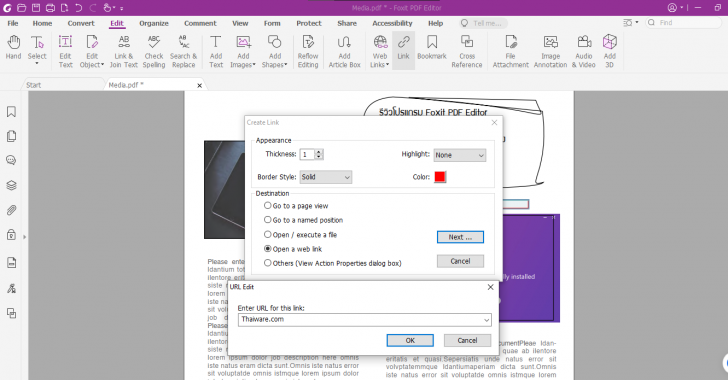
Task: Choose the Image Annotation tool
Action: click(550, 51)
